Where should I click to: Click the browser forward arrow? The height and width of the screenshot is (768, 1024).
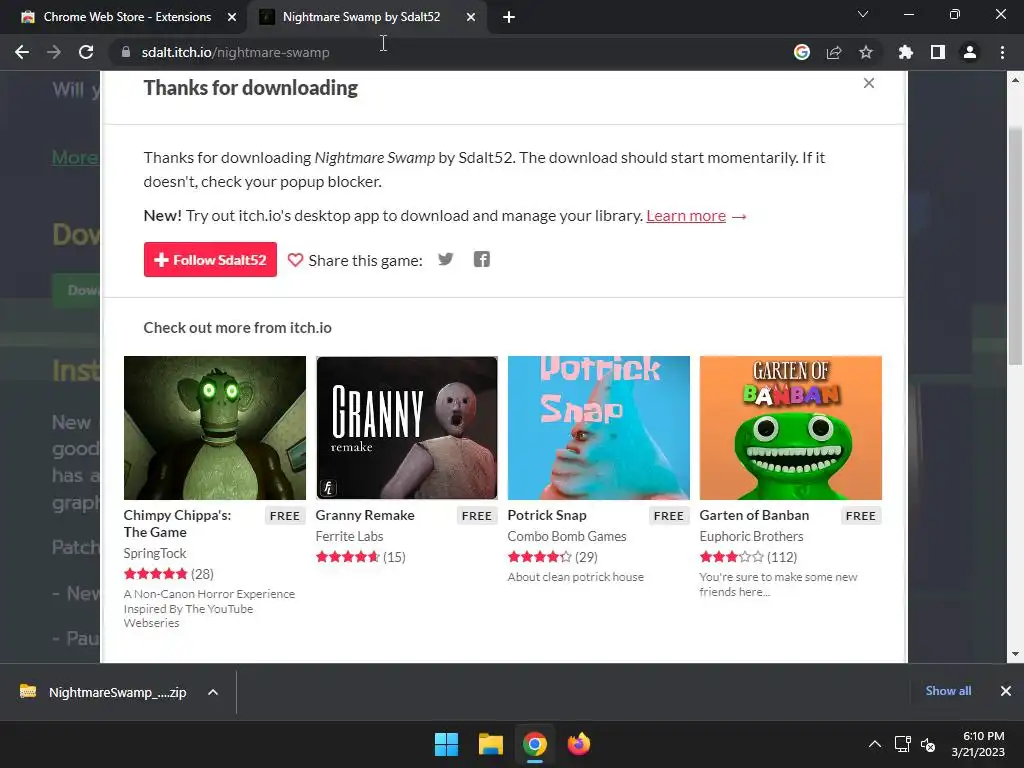[54, 52]
